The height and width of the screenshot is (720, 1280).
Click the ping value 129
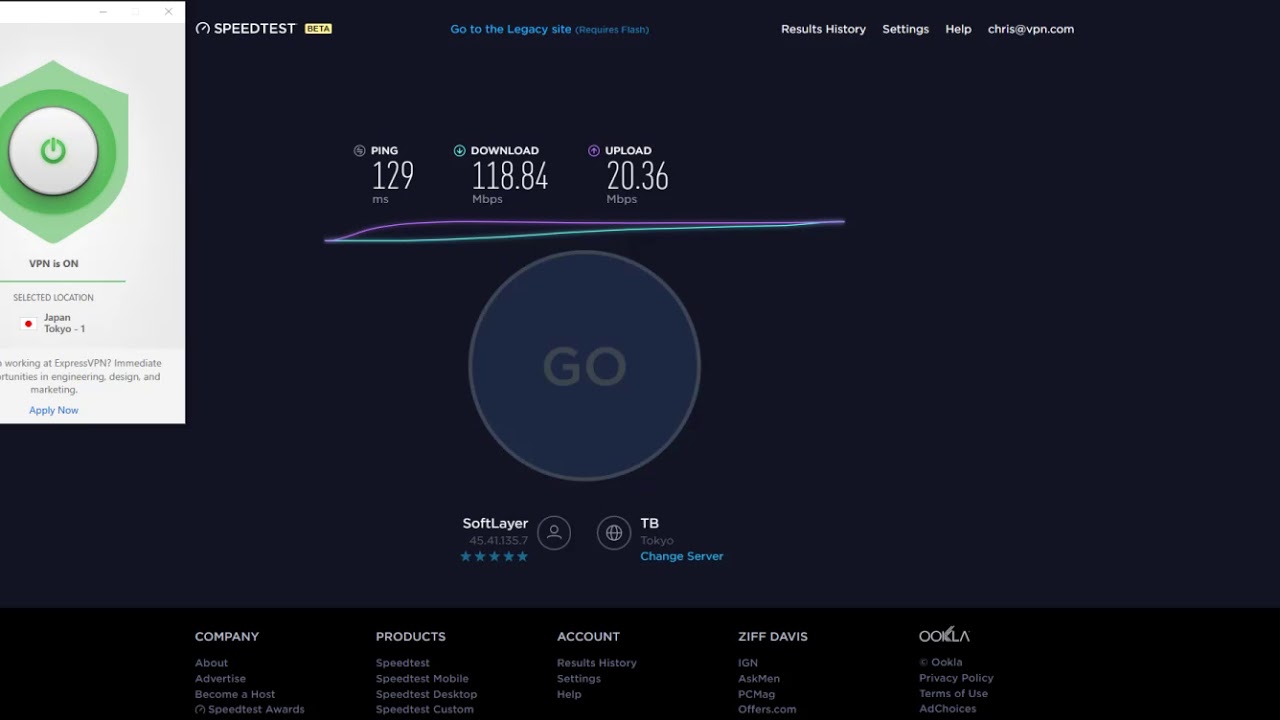[393, 177]
